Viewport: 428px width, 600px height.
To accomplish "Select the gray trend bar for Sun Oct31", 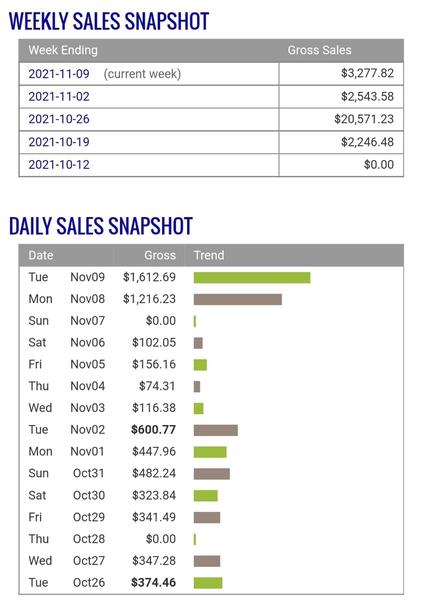I will point(212,474).
